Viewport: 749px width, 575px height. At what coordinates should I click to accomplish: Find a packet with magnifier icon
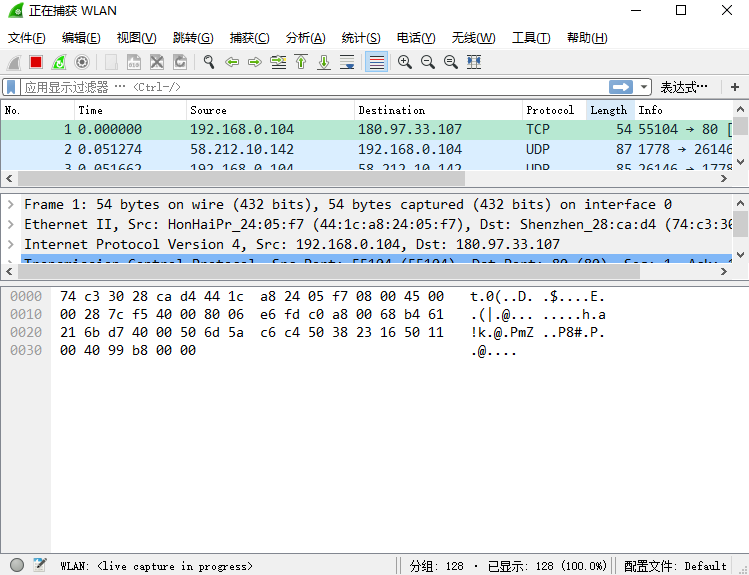(x=209, y=62)
